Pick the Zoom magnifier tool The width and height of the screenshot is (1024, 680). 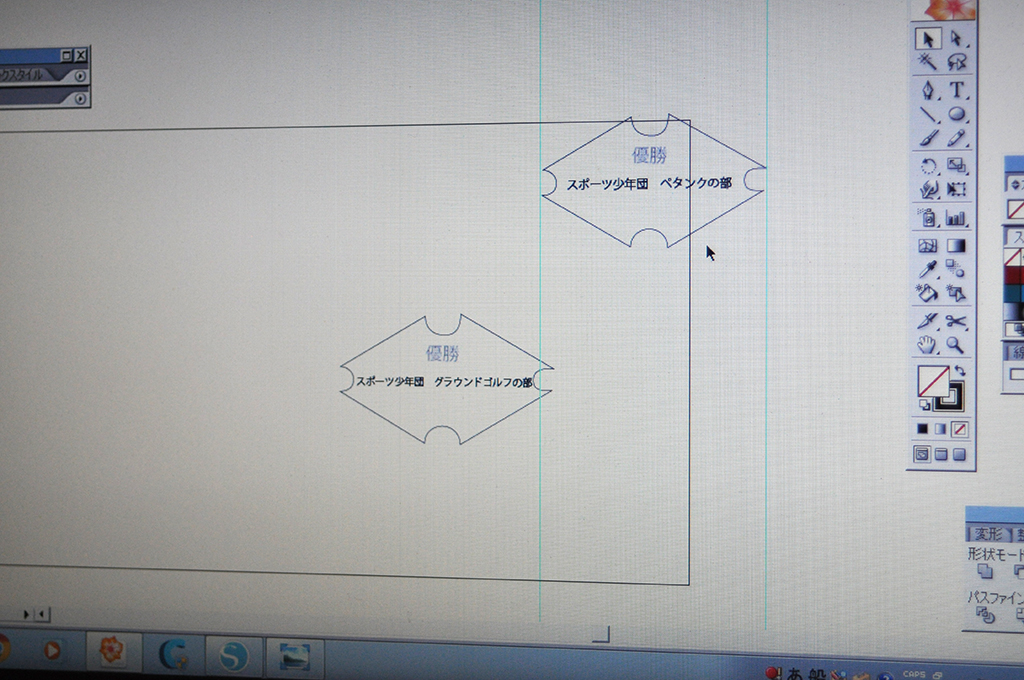(957, 345)
